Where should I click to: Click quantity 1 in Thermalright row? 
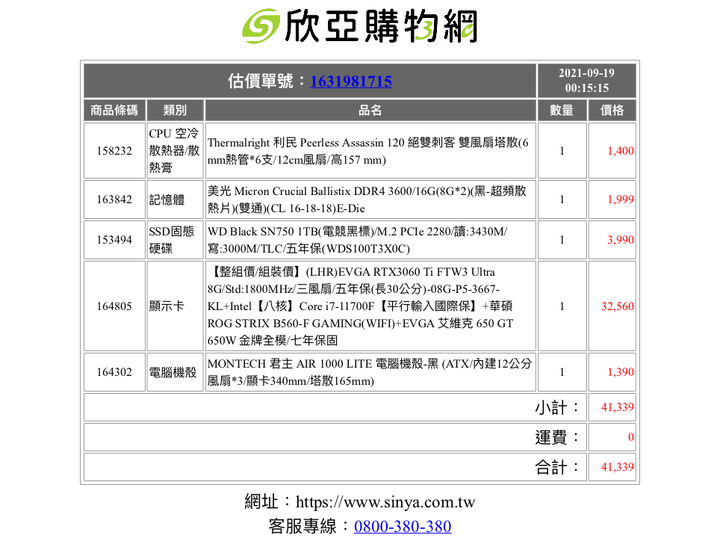click(562, 151)
